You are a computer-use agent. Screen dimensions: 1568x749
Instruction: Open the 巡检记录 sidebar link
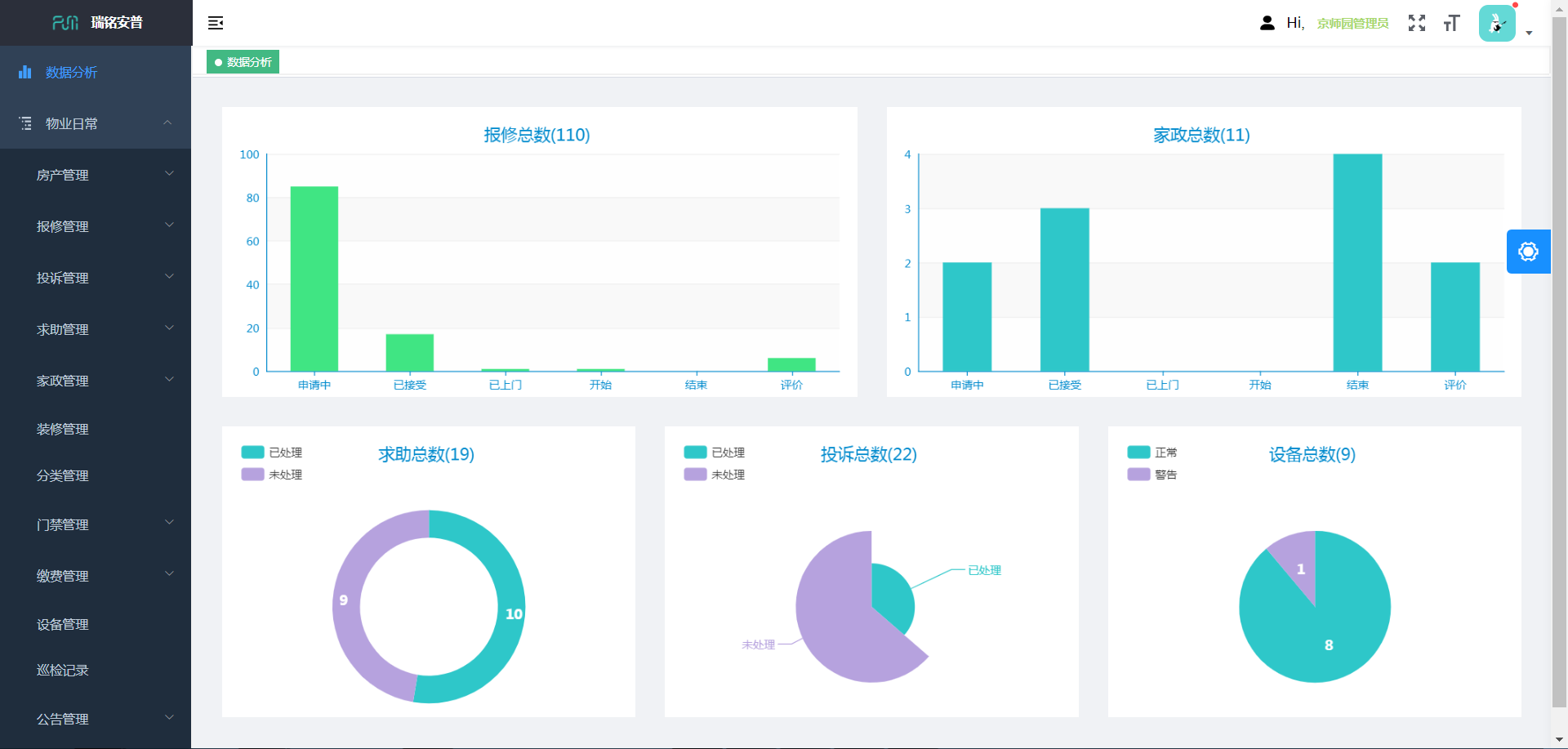point(63,671)
